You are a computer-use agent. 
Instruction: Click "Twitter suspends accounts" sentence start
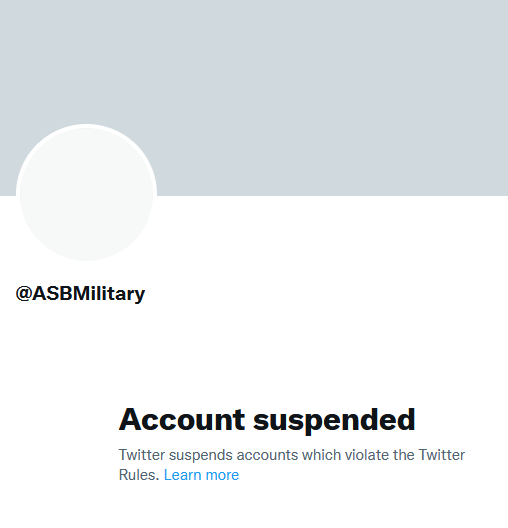point(208,455)
